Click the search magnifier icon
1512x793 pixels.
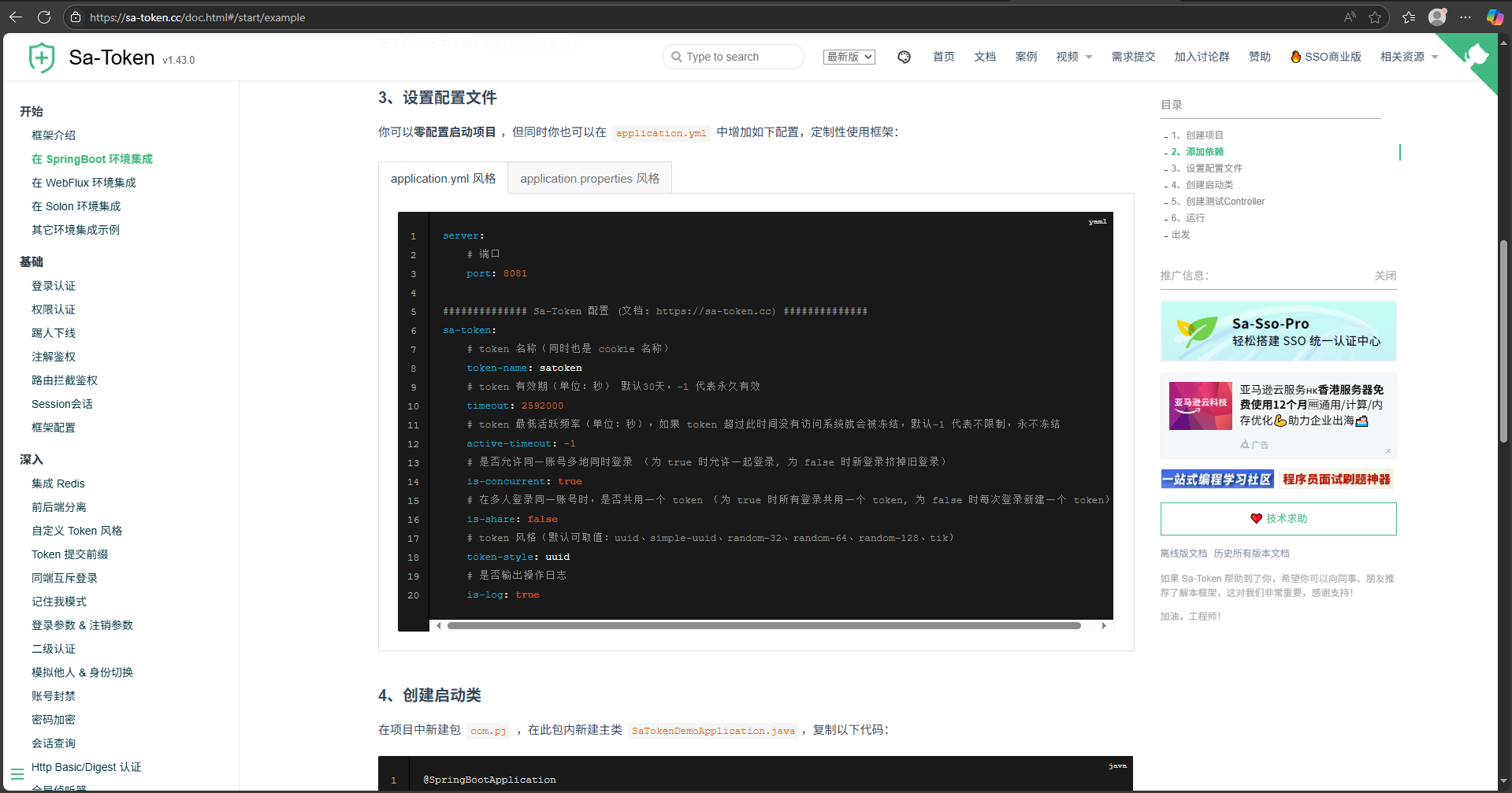point(676,57)
